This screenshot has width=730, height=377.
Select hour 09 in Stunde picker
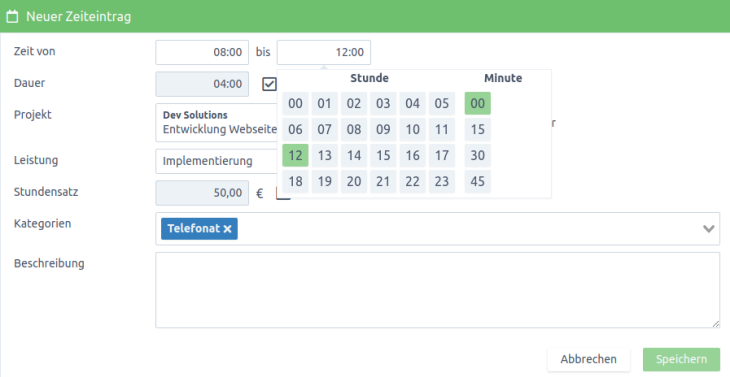tap(383, 129)
